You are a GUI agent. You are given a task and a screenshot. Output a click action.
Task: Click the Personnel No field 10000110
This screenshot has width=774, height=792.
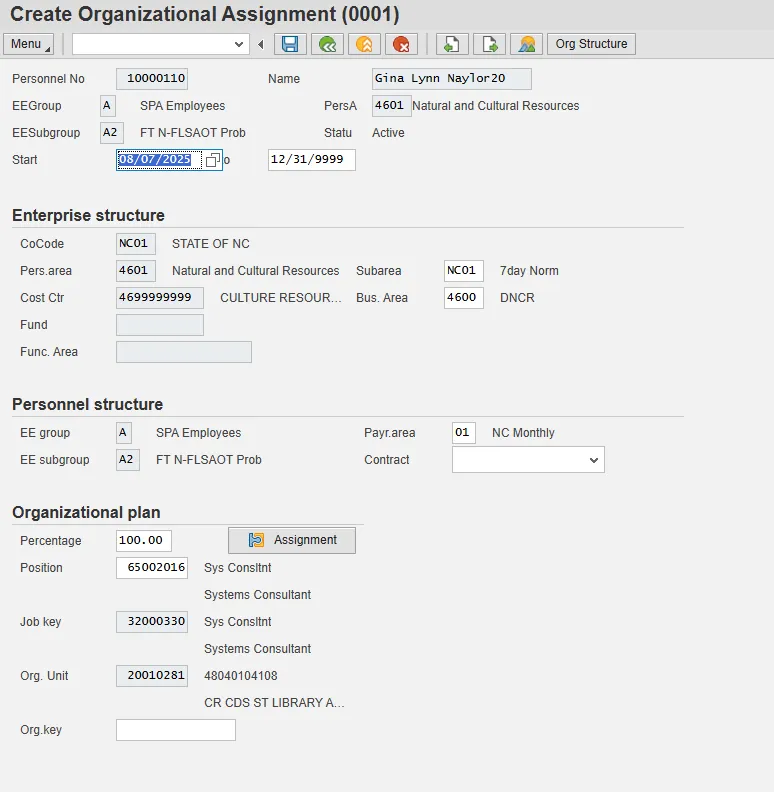[x=152, y=79]
